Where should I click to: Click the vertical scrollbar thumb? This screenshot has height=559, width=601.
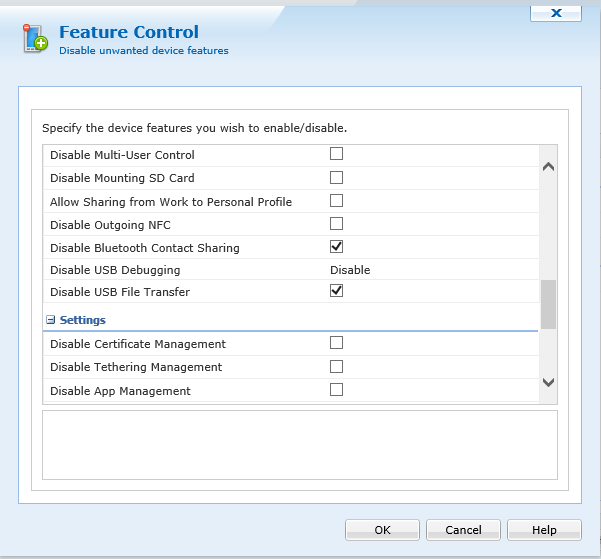pos(548,304)
